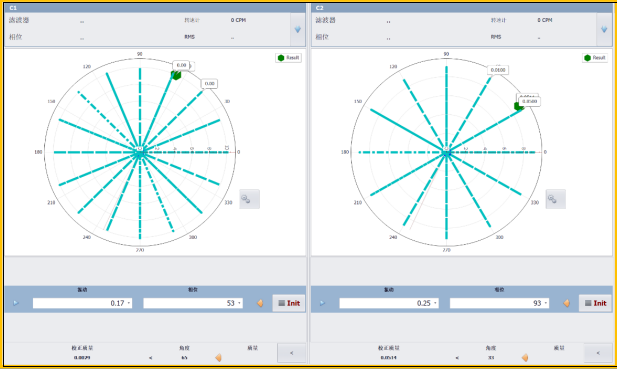Expand the C2 header panel with blue down arrow
This screenshot has width=617, height=369.
click(604, 29)
